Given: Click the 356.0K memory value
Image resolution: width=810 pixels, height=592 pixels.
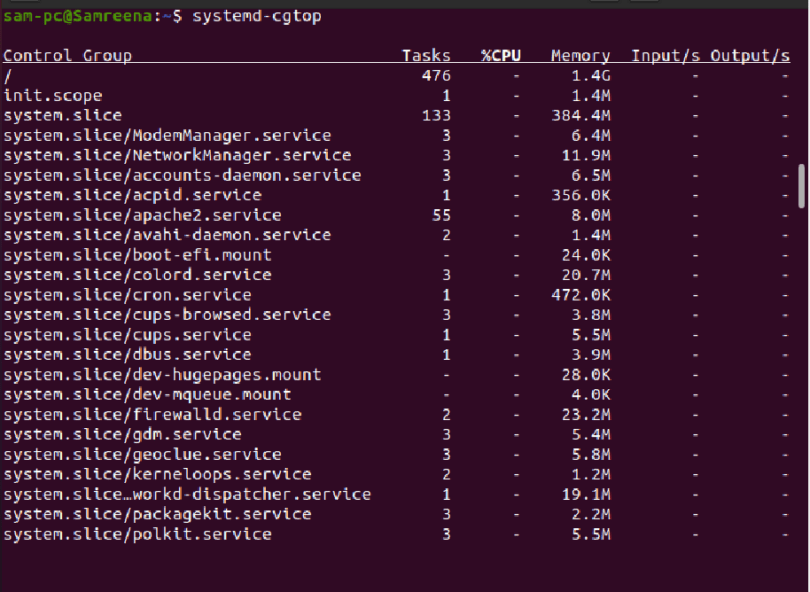Looking at the screenshot, I should click(x=581, y=195).
